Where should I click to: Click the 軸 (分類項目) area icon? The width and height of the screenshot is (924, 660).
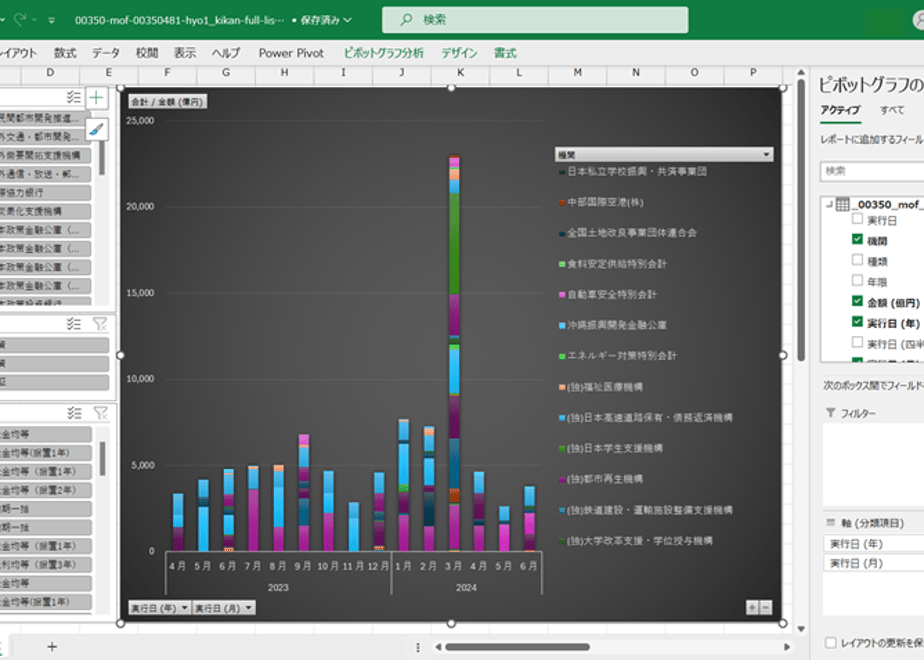831,522
